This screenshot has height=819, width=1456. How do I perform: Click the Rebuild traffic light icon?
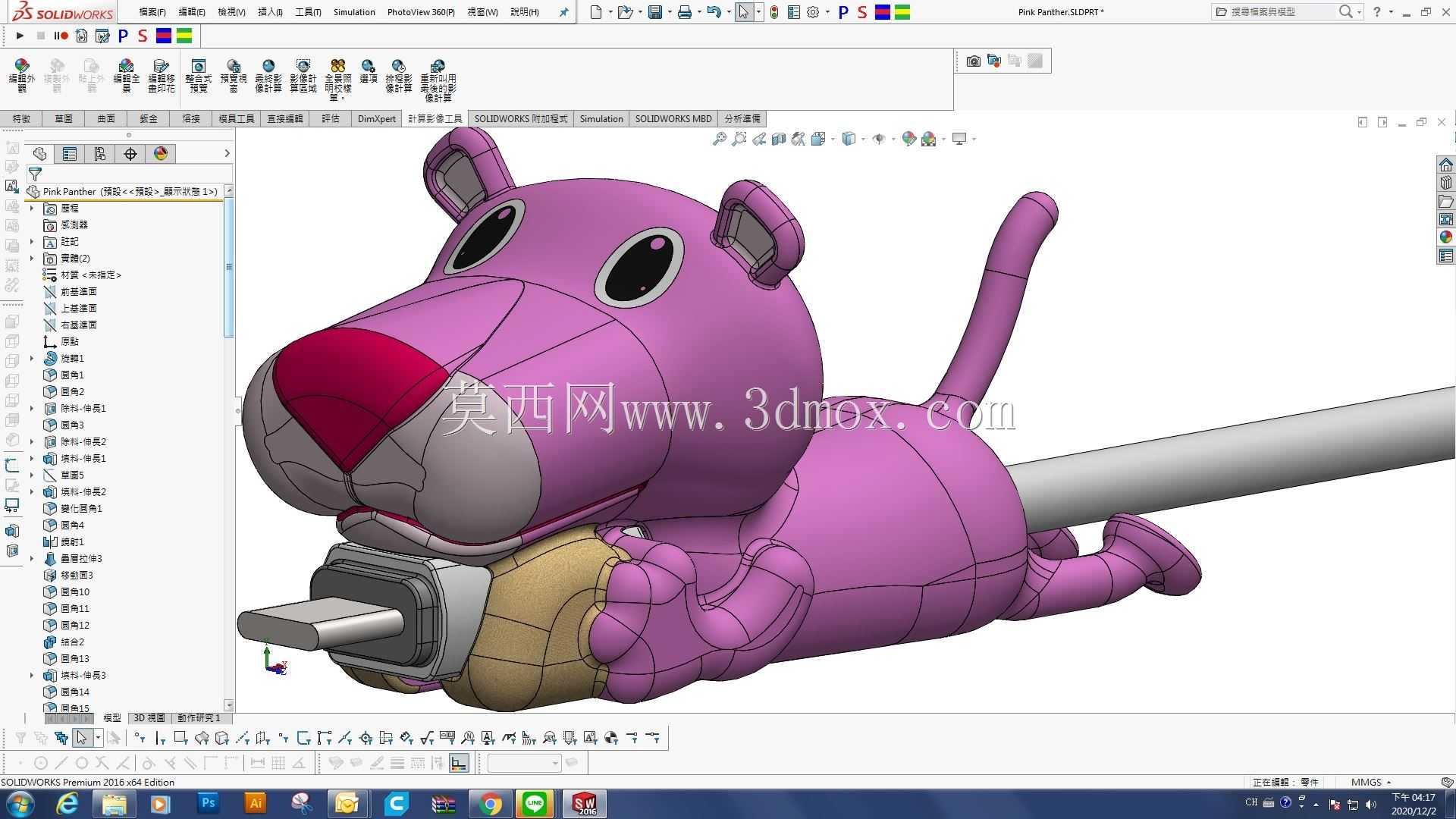pos(774,12)
